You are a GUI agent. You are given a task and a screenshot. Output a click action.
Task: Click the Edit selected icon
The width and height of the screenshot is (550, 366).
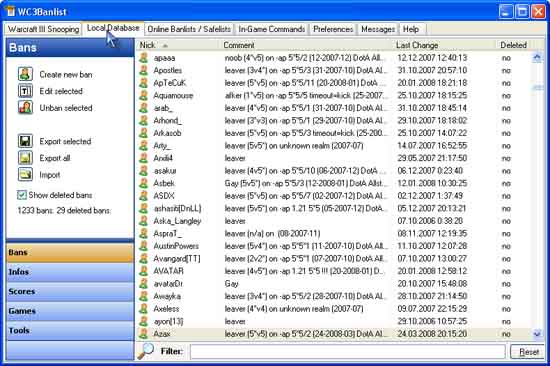pos(25,91)
